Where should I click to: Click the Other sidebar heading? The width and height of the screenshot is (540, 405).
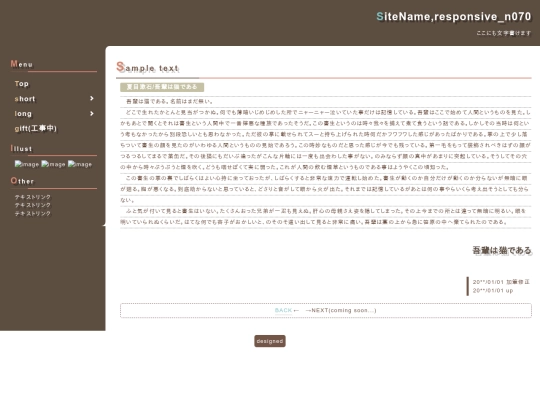pos(22,181)
